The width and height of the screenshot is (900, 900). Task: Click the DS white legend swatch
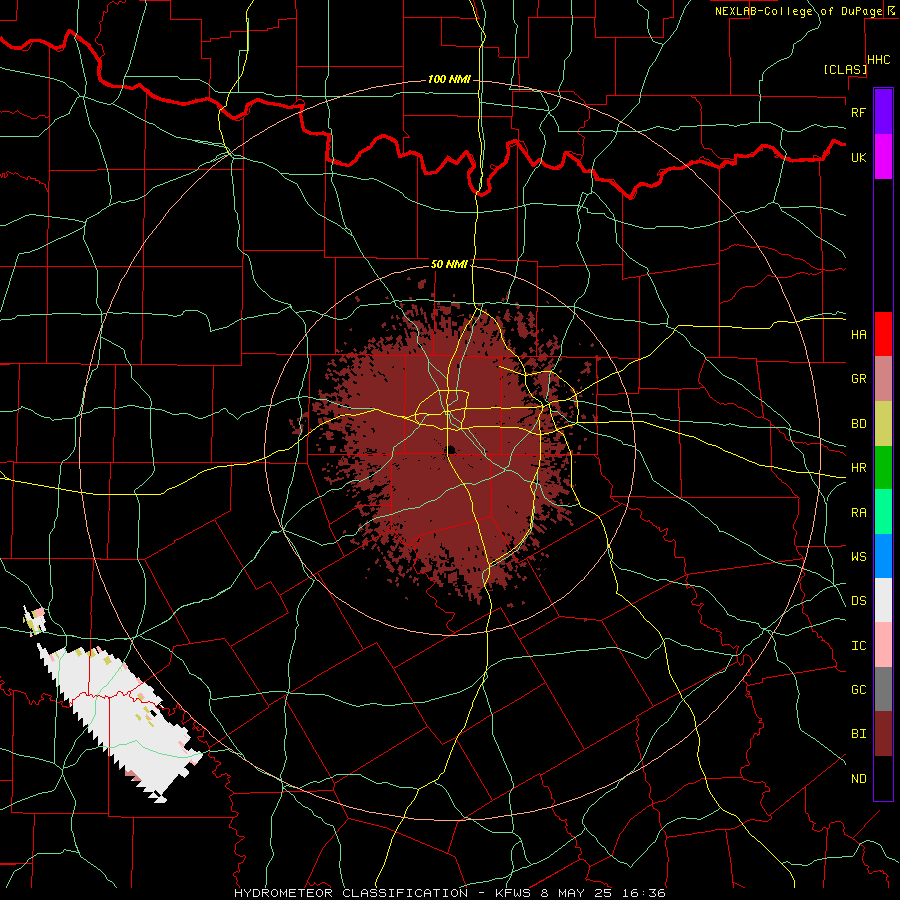click(x=883, y=600)
